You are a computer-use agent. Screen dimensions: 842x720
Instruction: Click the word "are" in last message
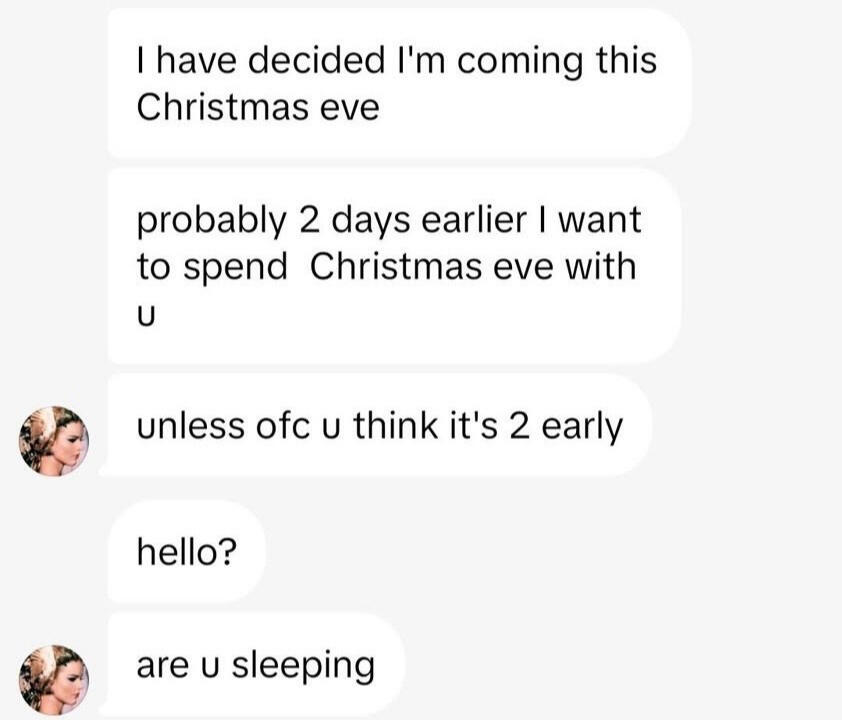pos(161,665)
